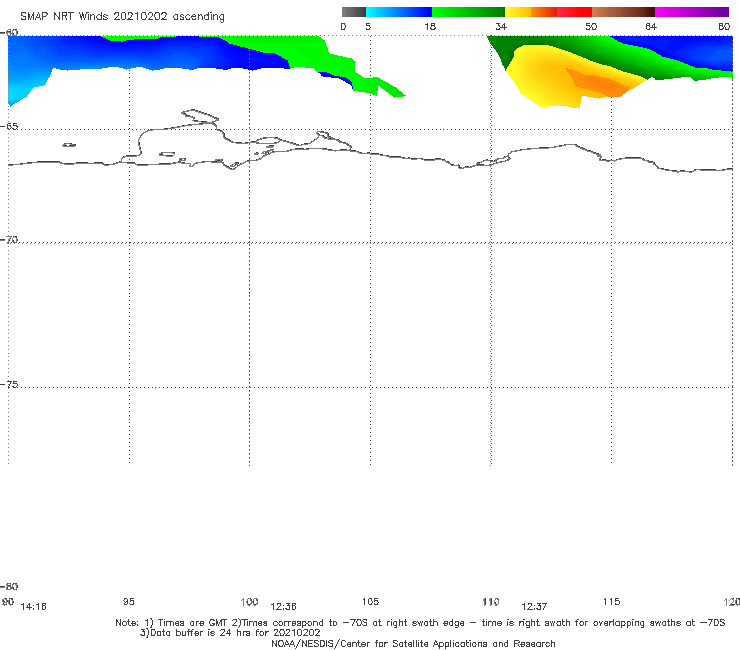Click the small island outline near 92 longitude
The width and height of the screenshot is (740, 650).
coord(69,145)
